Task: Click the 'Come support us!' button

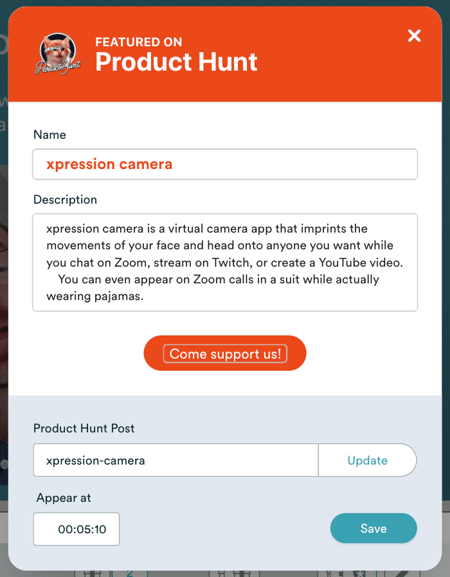Action: pyautogui.click(x=225, y=353)
